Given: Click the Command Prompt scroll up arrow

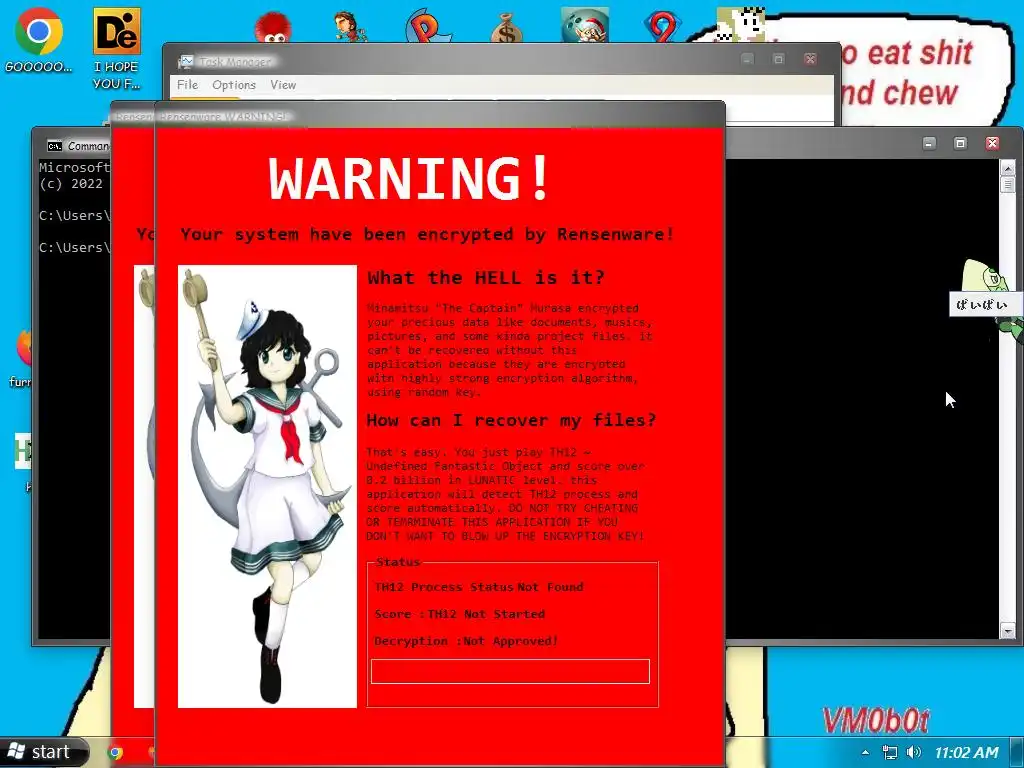Looking at the screenshot, I should (x=1008, y=168).
